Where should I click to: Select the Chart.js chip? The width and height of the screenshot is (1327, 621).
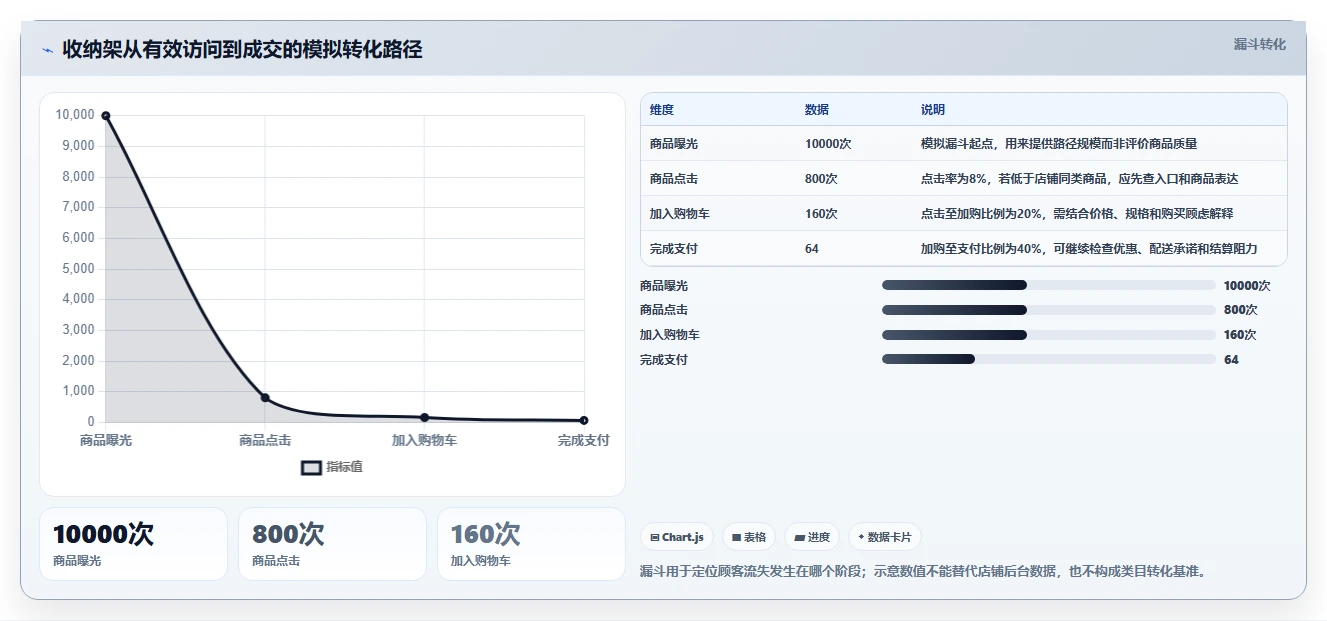coord(677,537)
